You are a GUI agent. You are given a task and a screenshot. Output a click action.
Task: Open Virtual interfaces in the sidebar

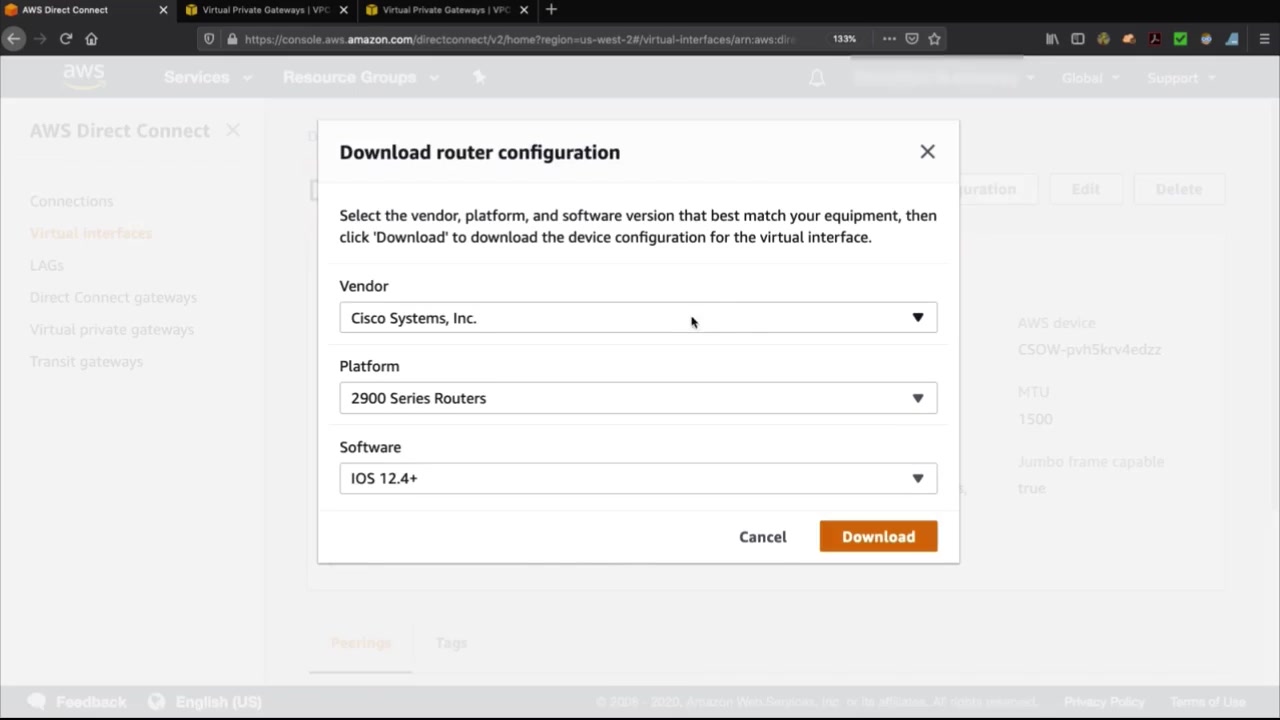(x=91, y=233)
